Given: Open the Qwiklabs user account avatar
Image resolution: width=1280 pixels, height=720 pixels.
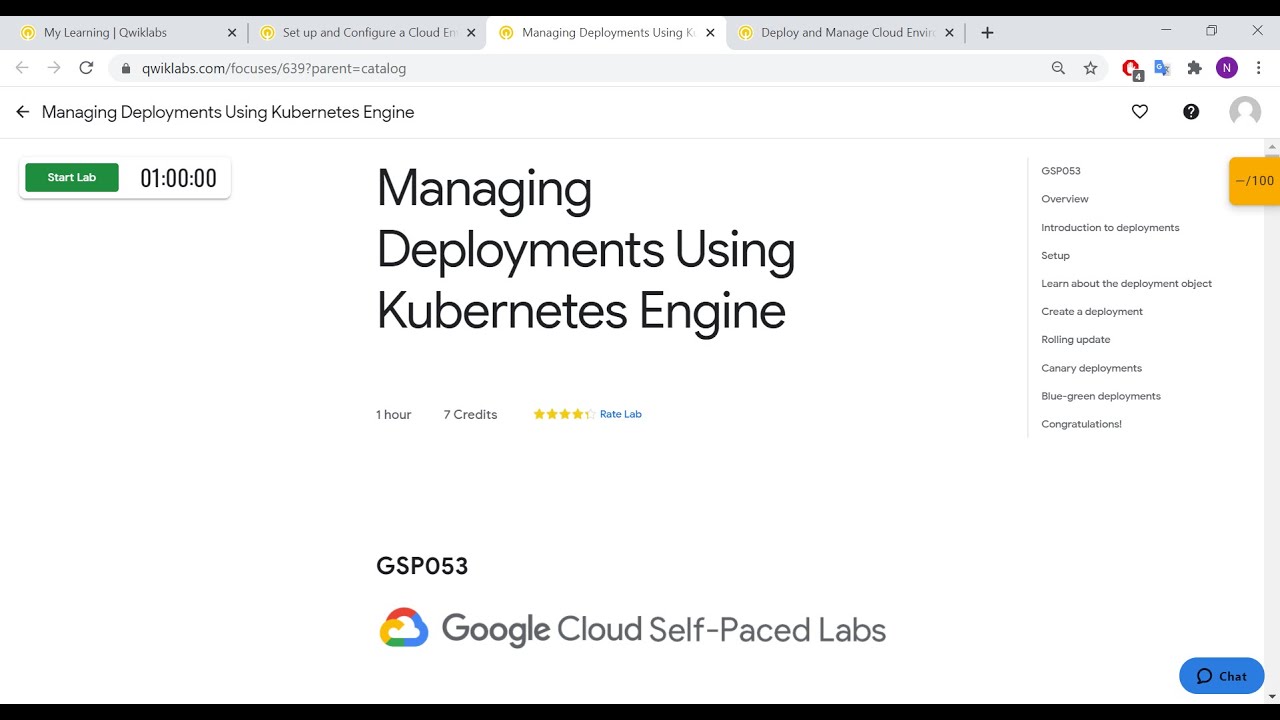Looking at the screenshot, I should pyautogui.click(x=1245, y=112).
